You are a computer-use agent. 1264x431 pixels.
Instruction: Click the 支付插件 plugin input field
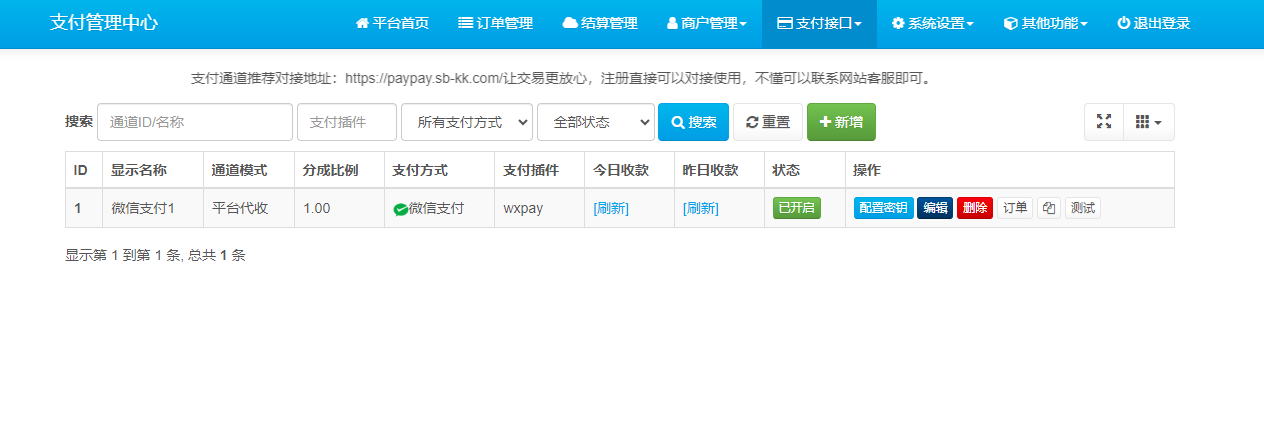click(347, 122)
